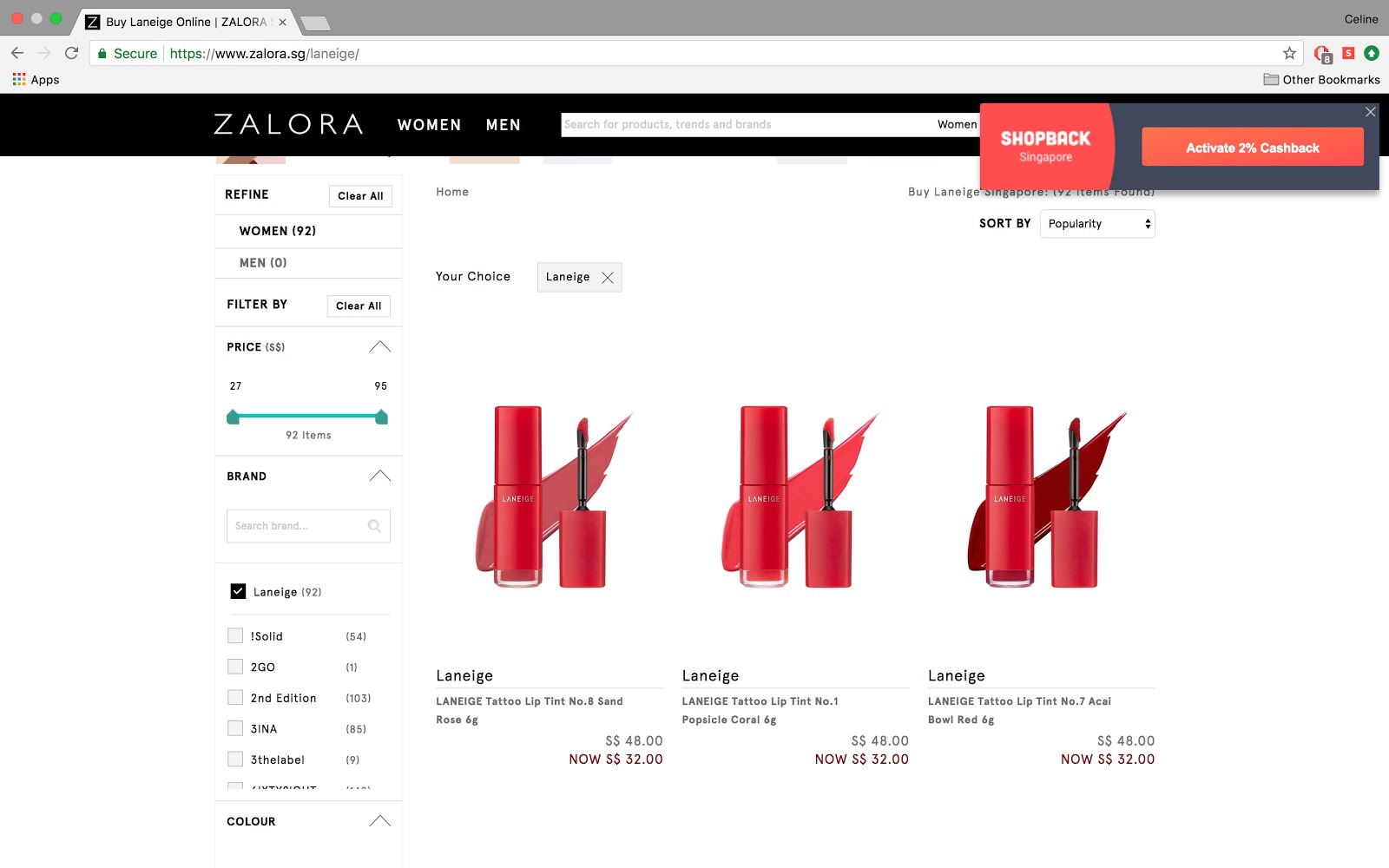Viewport: 1389px width, 868px height.
Task: Collapse the Price filter section
Action: (380, 346)
